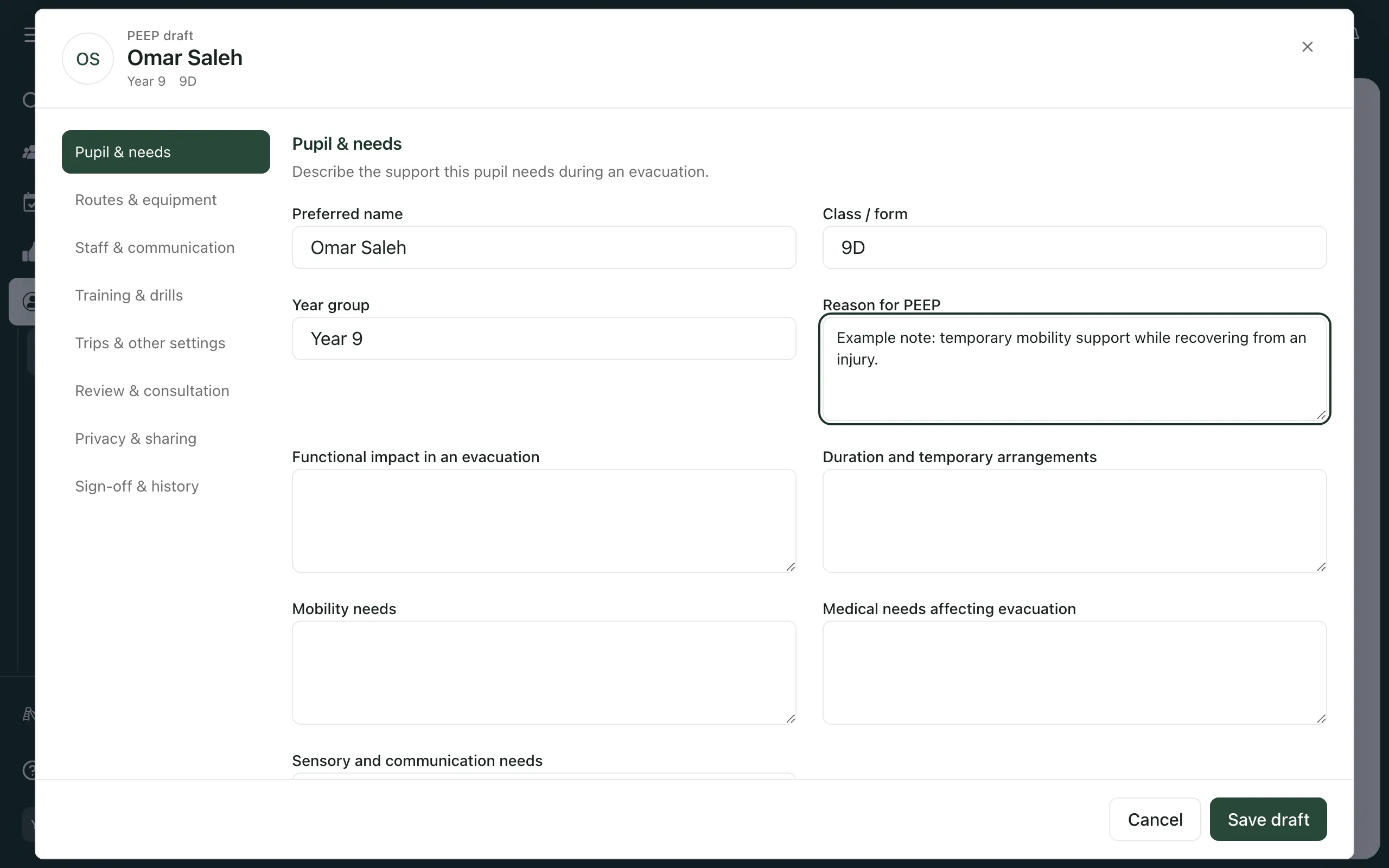The height and width of the screenshot is (868, 1389).
Task: Click the Mobility needs textarea
Action: coord(544,672)
